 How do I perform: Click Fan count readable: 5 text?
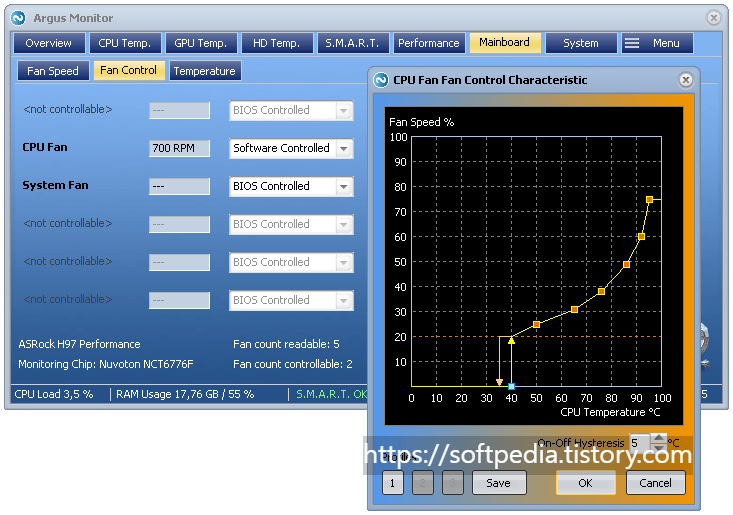(x=286, y=344)
